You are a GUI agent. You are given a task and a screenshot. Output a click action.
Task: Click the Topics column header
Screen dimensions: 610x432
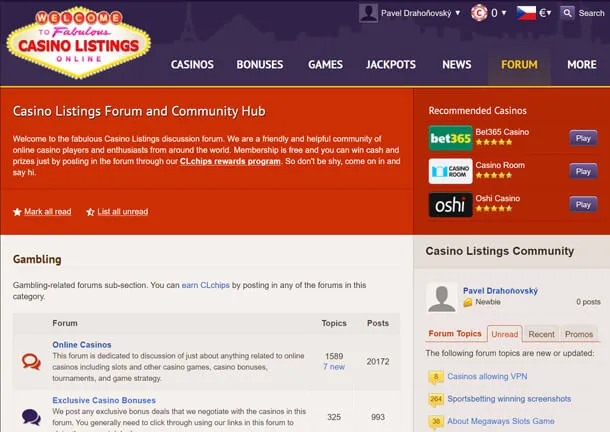click(x=334, y=323)
